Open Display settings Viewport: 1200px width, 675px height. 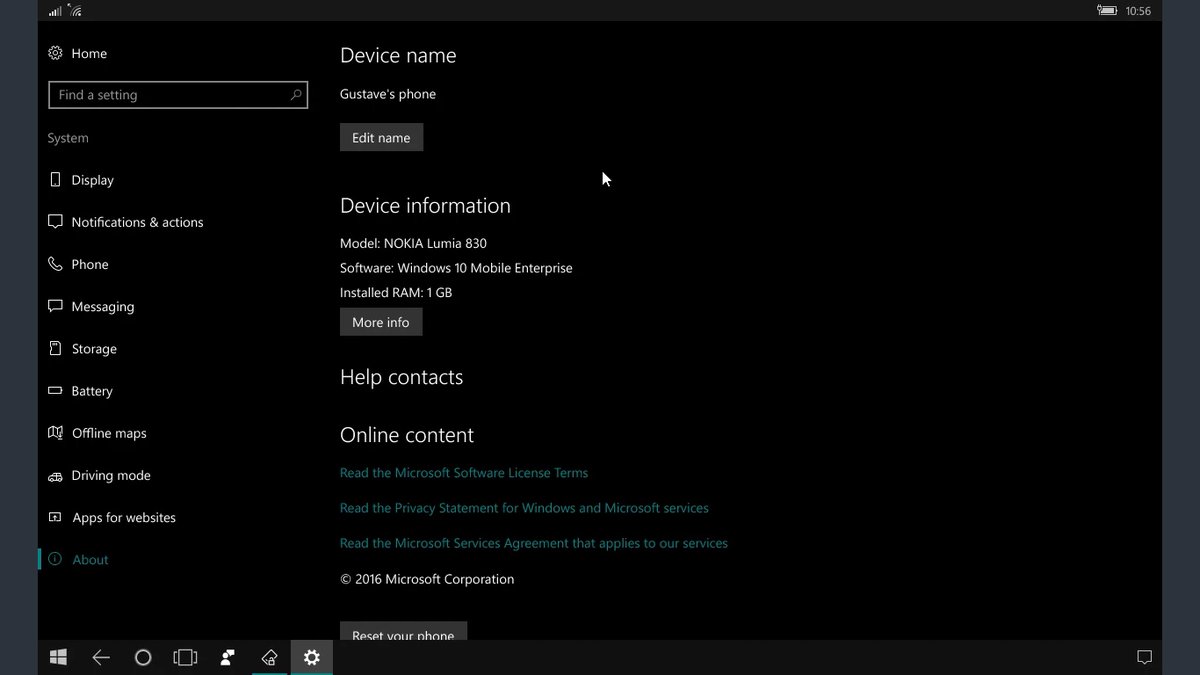(92, 180)
